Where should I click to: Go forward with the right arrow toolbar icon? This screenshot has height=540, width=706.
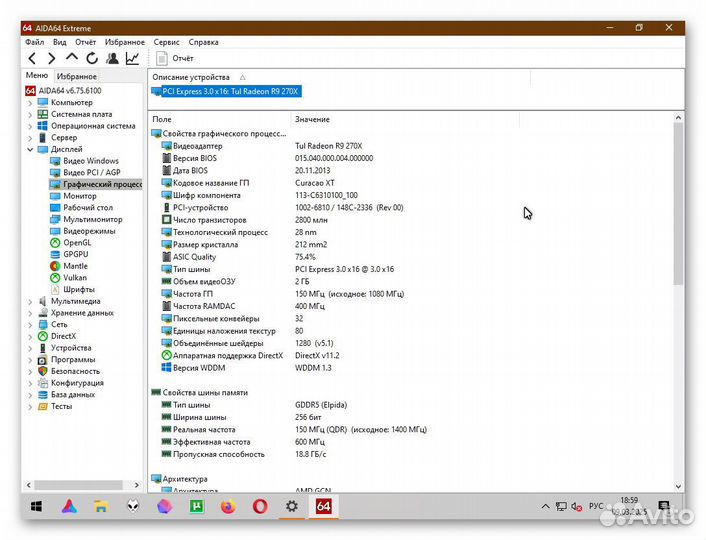tap(51, 58)
